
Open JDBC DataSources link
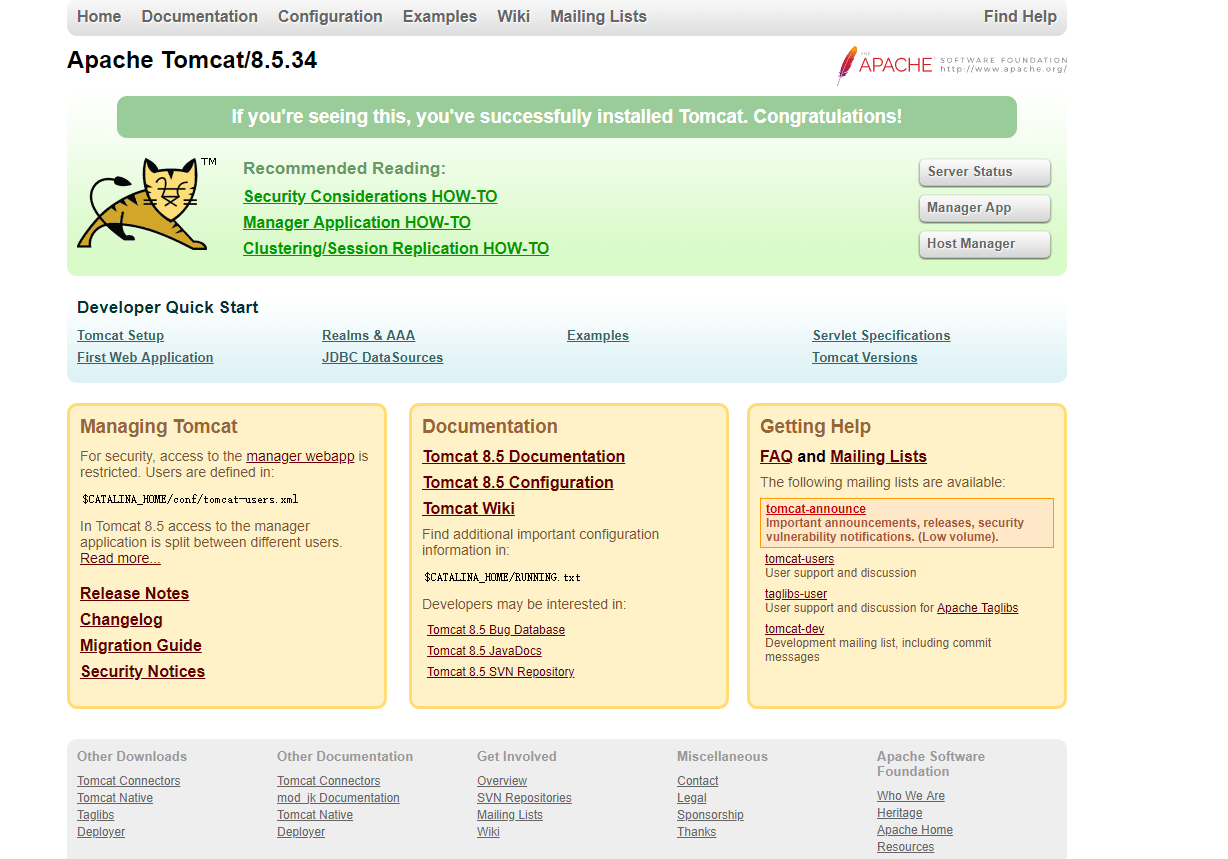[x=382, y=358]
